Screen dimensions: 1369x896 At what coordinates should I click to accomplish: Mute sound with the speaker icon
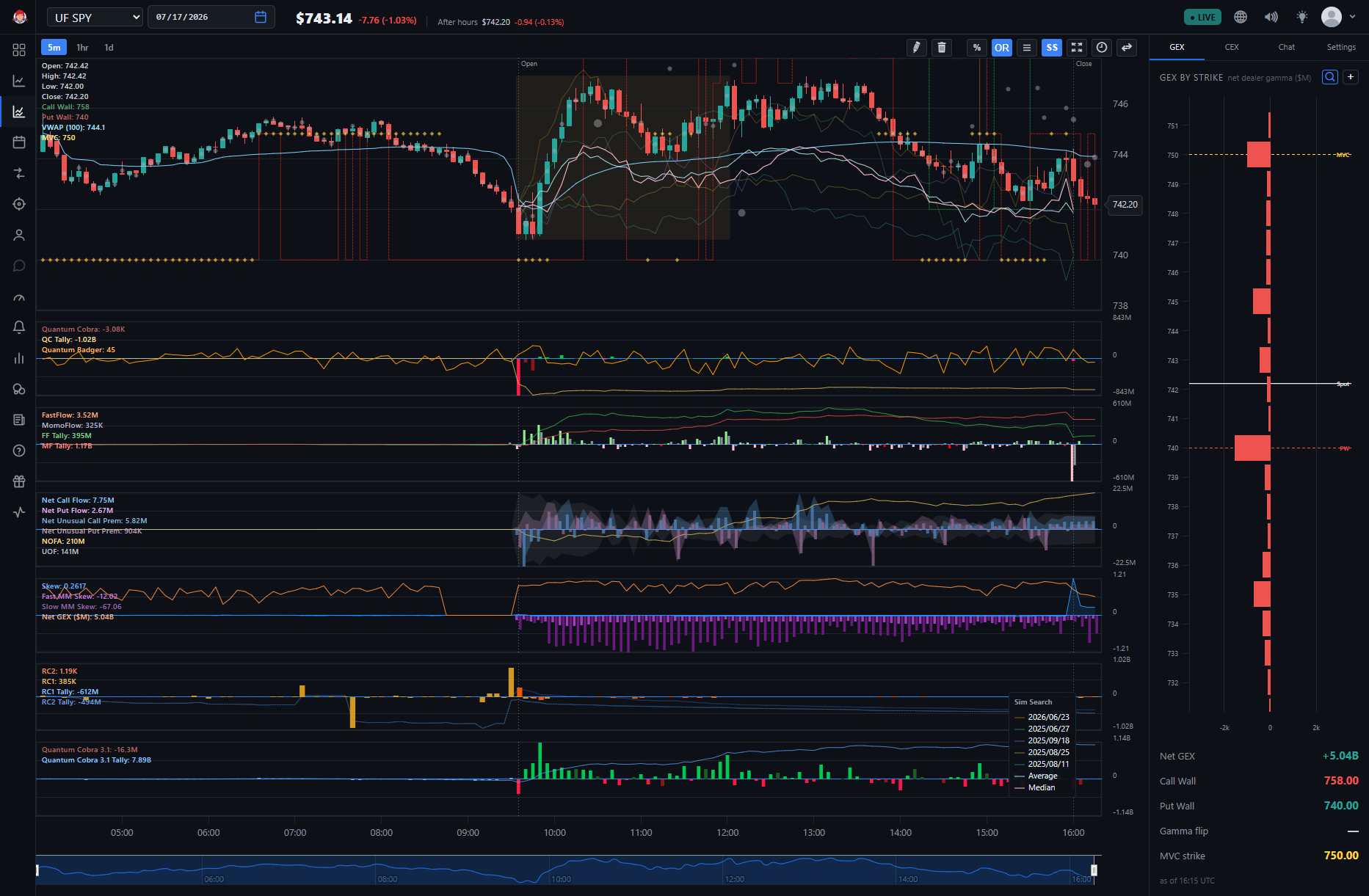tap(1271, 17)
